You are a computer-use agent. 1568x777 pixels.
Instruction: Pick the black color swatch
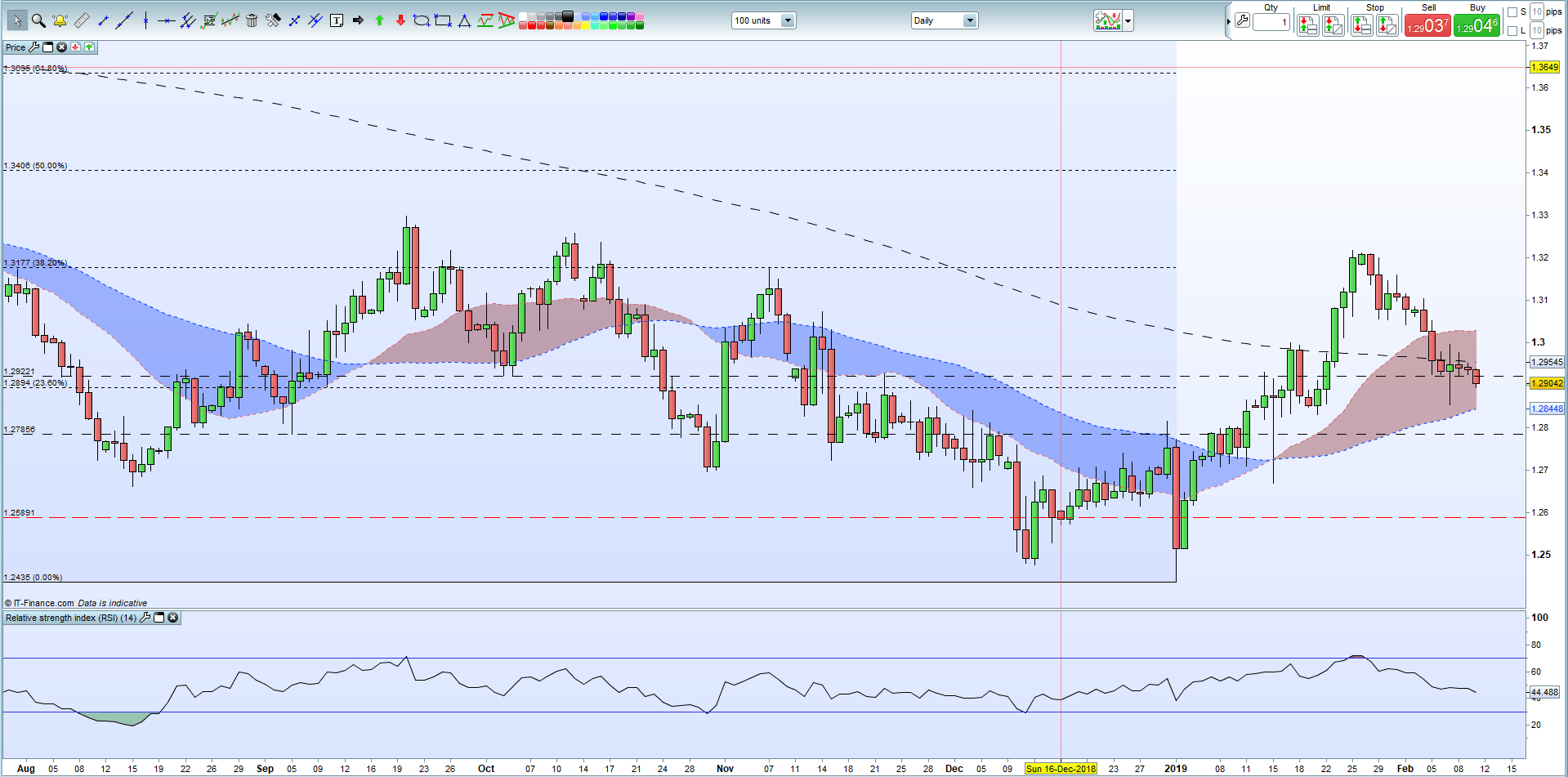[567, 16]
